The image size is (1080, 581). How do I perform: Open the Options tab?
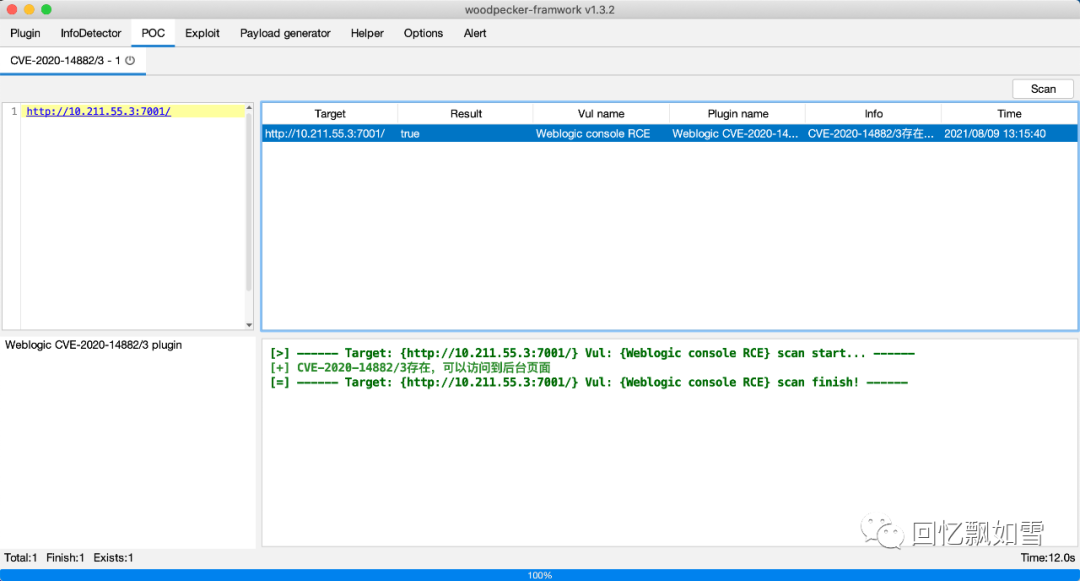(423, 33)
